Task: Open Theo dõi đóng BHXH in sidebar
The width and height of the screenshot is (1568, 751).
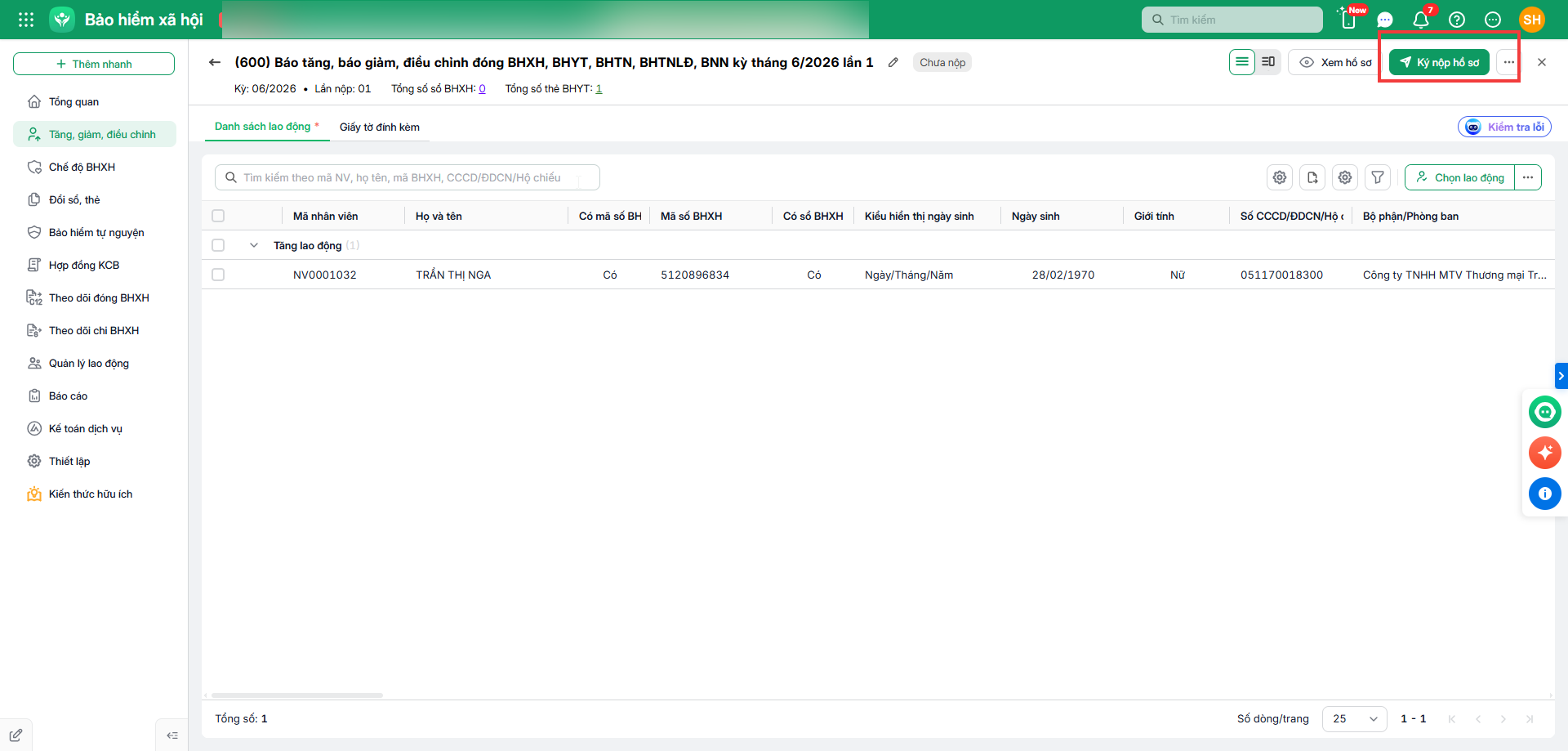Action: (x=95, y=297)
